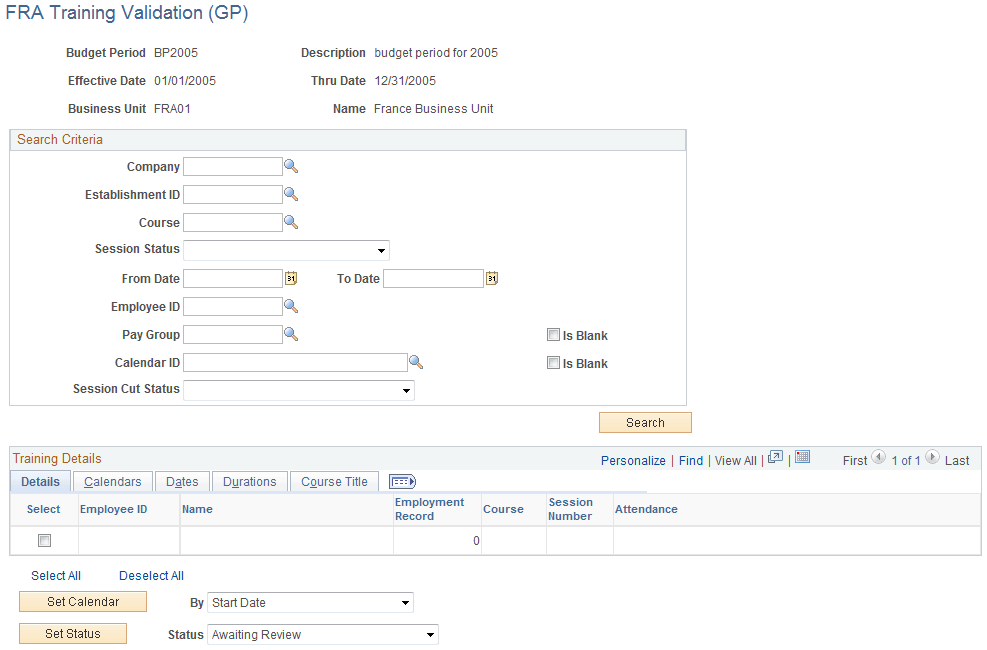Viewport: 987px width, 650px height.
Task: Open the Session Cut Status dropdown
Action: pos(408,390)
